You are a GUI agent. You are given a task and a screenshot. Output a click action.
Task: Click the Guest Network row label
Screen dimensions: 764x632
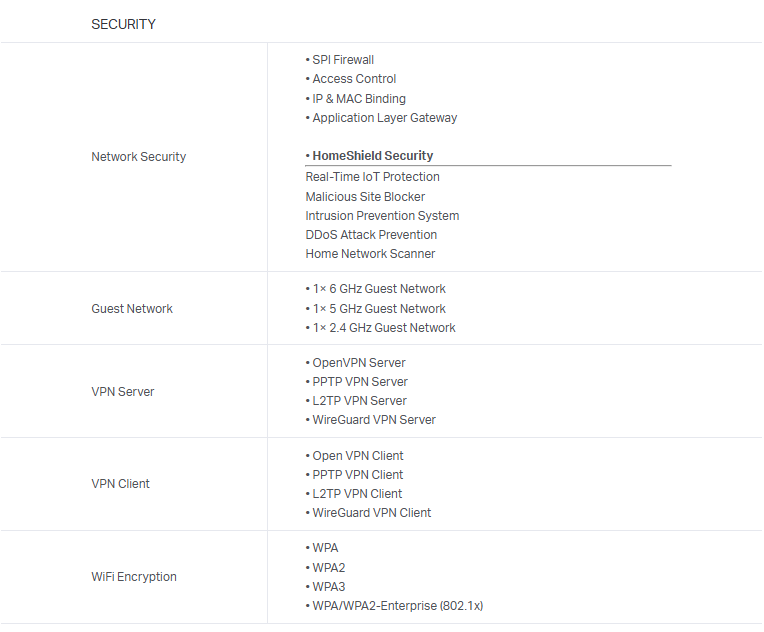click(x=132, y=309)
